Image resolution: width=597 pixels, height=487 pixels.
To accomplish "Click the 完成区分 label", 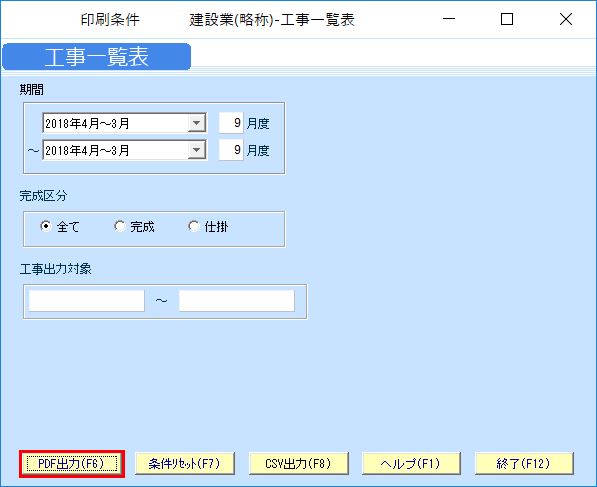I will pos(43,196).
